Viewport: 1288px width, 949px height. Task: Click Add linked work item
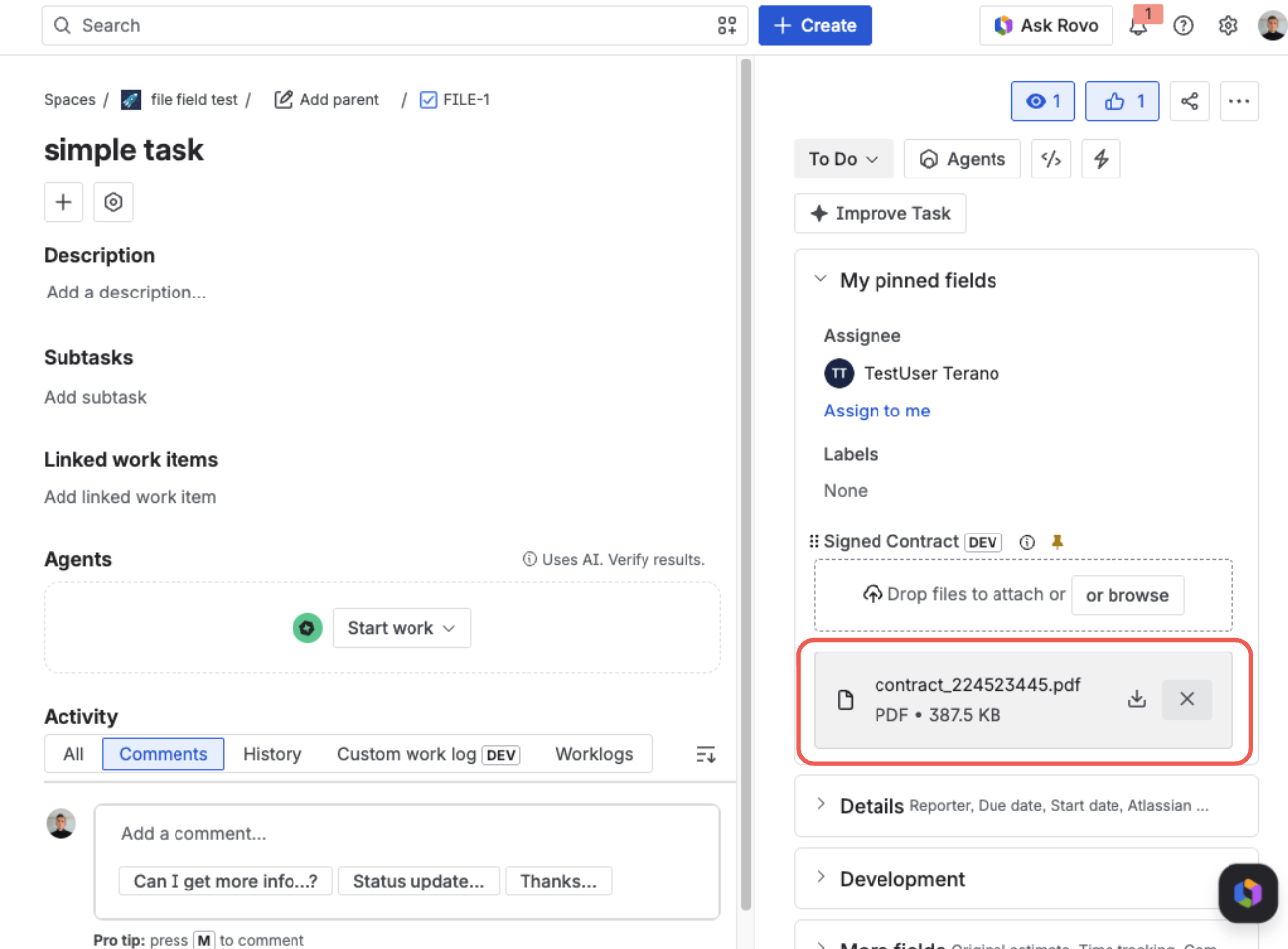pos(130,497)
